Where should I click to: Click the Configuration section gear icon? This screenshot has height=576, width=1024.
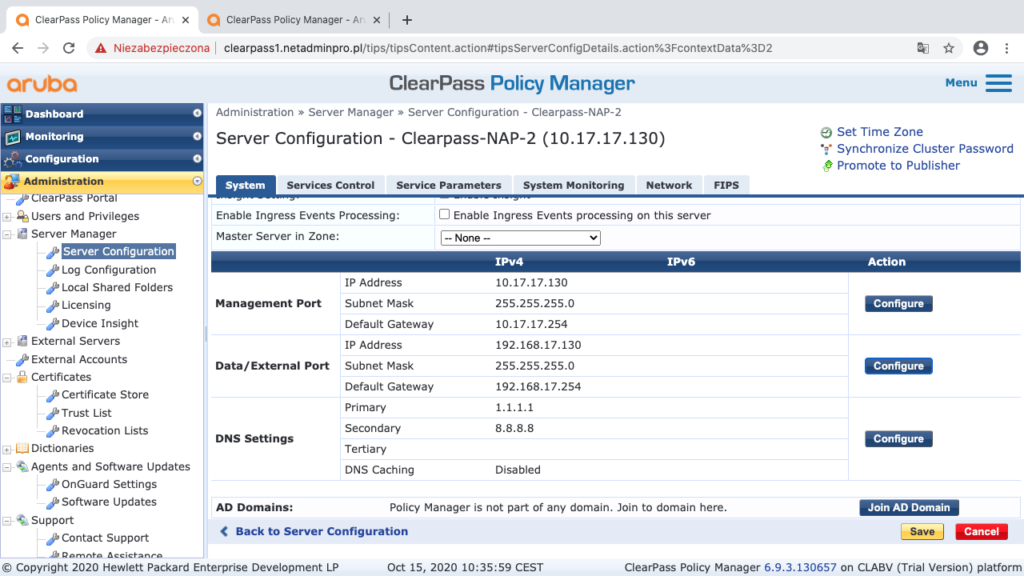12,159
